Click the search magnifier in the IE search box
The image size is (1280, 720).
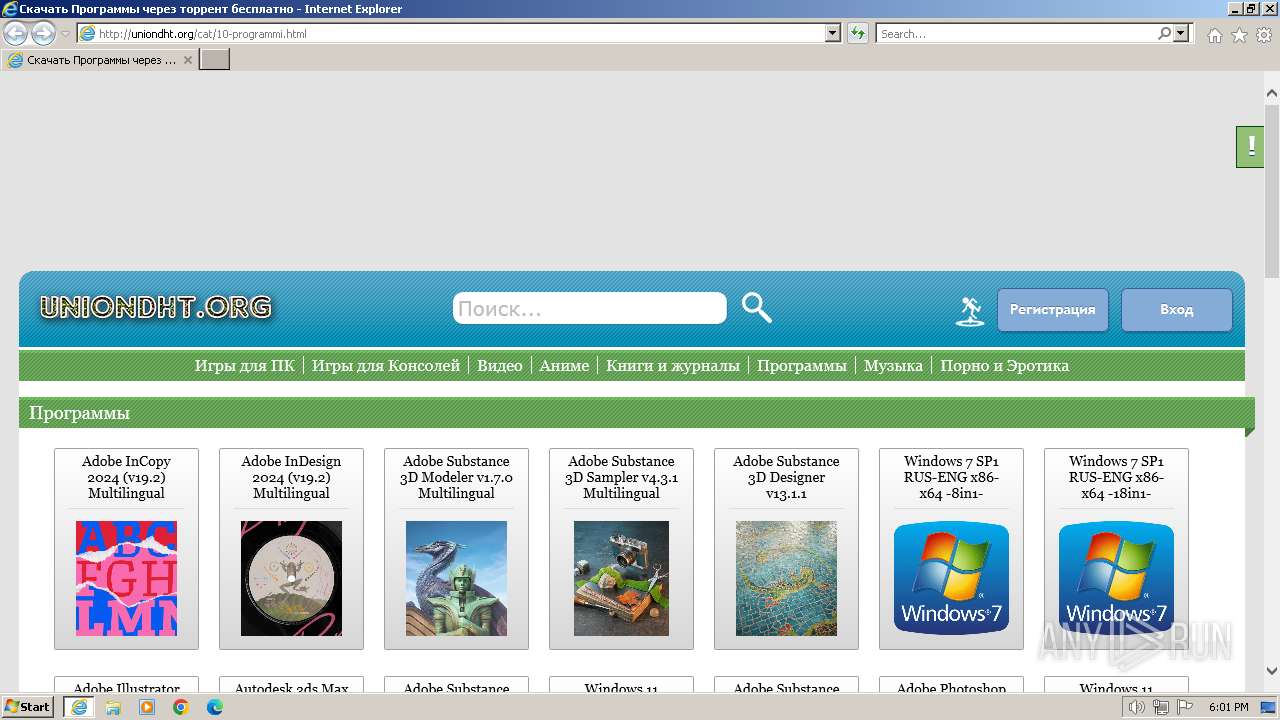(1164, 33)
